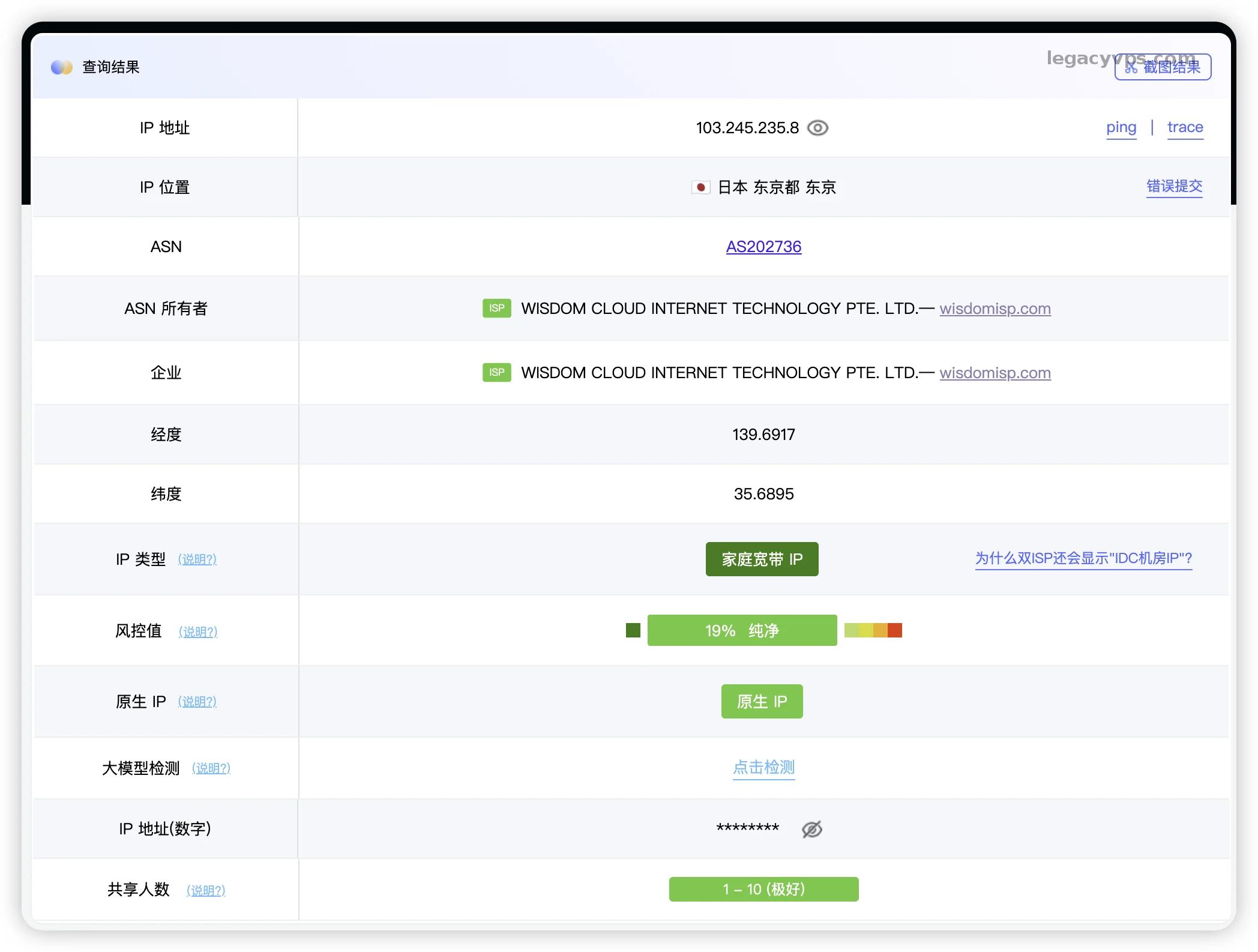Expand 说明? help next to 共享人数
The height and width of the screenshot is (952, 1258).
click(206, 890)
